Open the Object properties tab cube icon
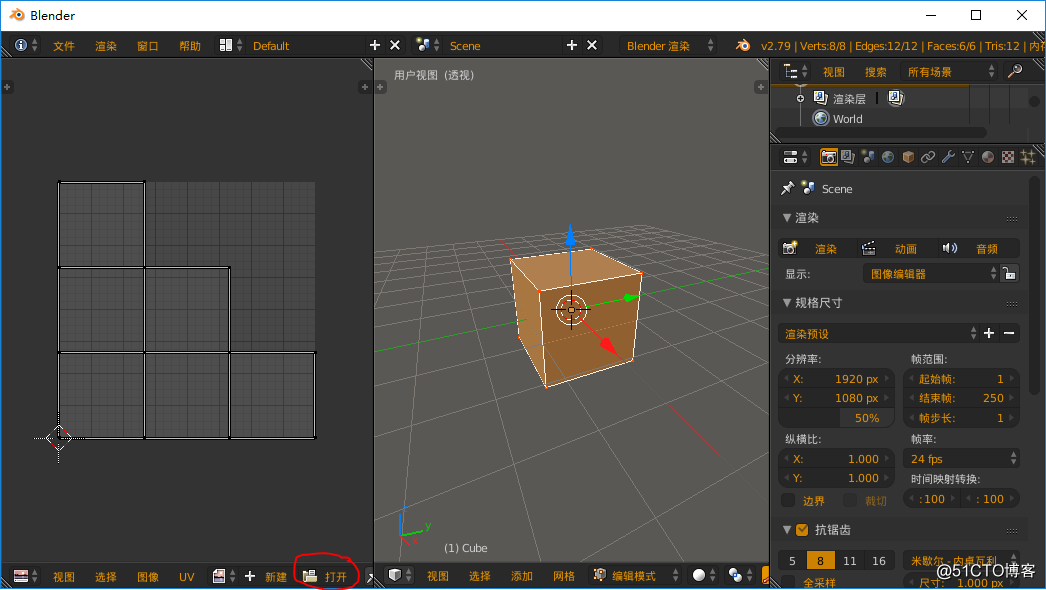The height and width of the screenshot is (590, 1046). [x=908, y=157]
